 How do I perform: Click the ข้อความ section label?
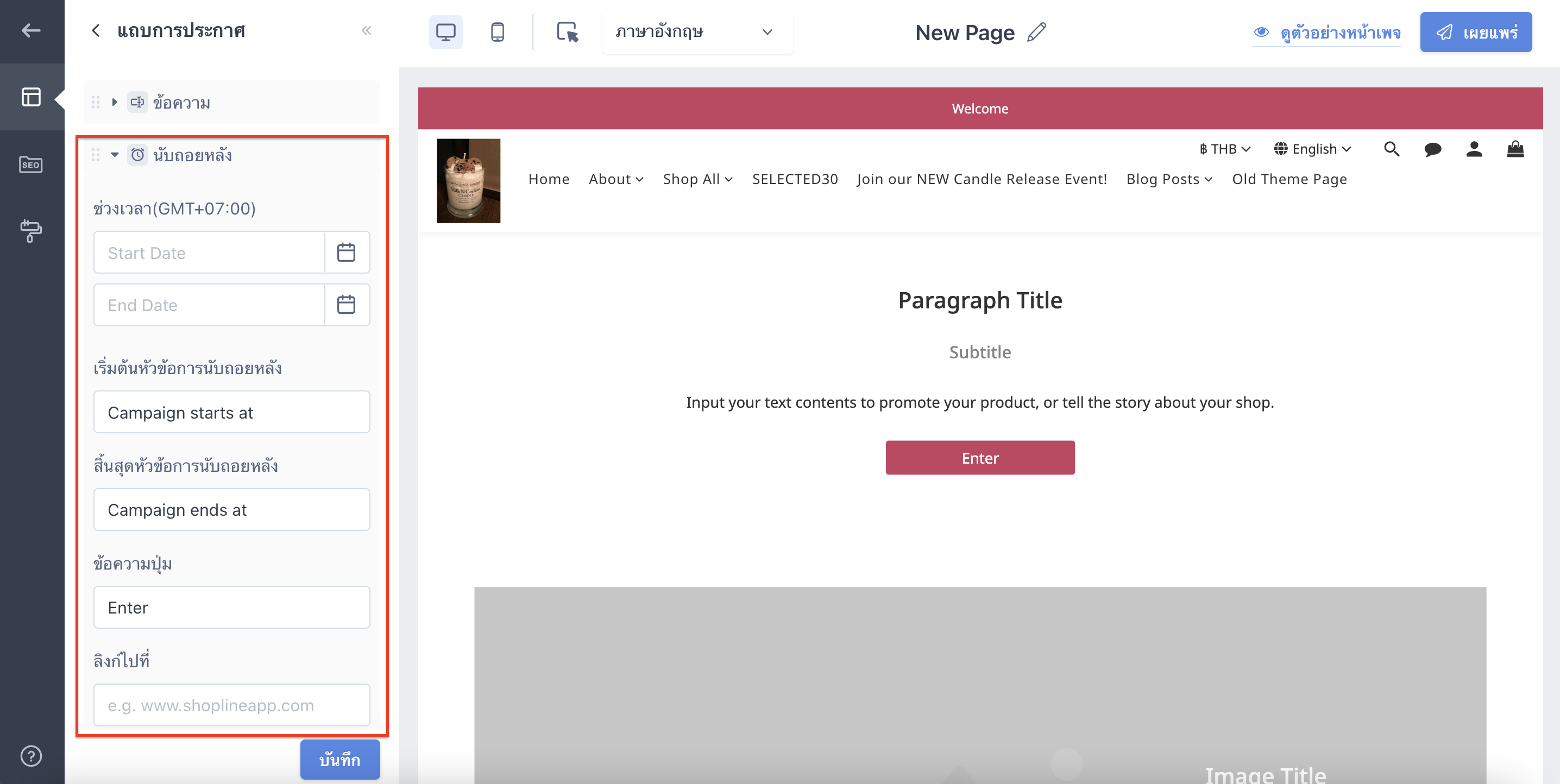(x=181, y=102)
